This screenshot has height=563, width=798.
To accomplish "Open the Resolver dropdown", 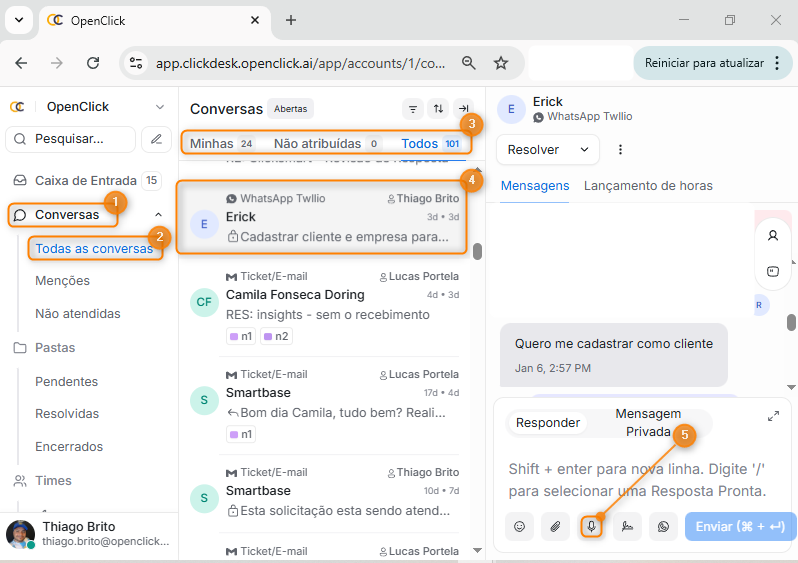I will coord(547,150).
